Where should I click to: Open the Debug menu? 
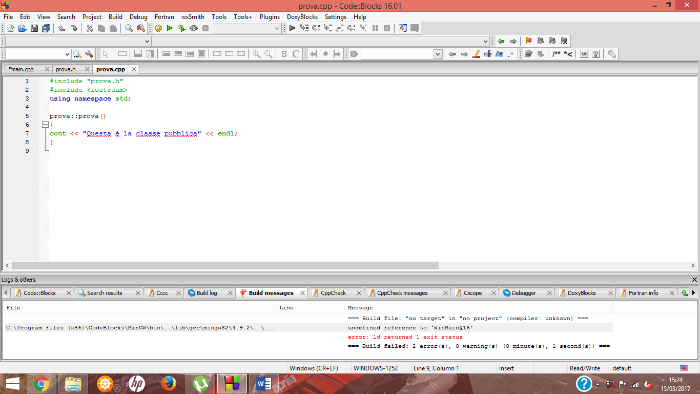point(138,17)
